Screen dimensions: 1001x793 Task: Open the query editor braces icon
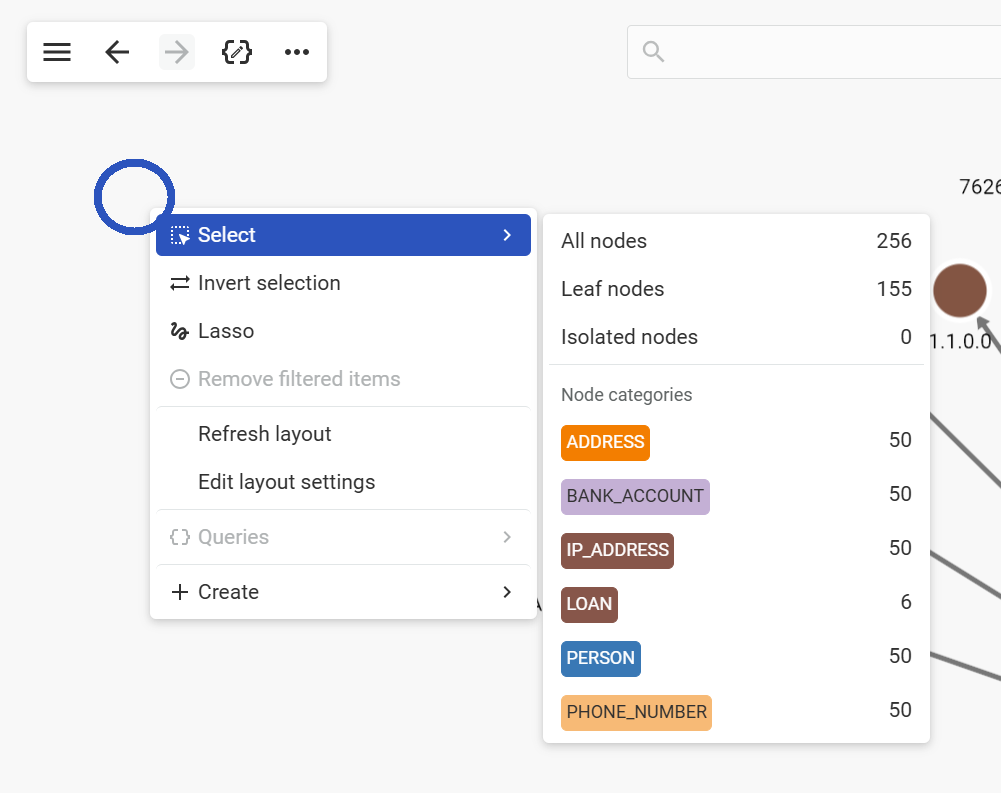(237, 52)
